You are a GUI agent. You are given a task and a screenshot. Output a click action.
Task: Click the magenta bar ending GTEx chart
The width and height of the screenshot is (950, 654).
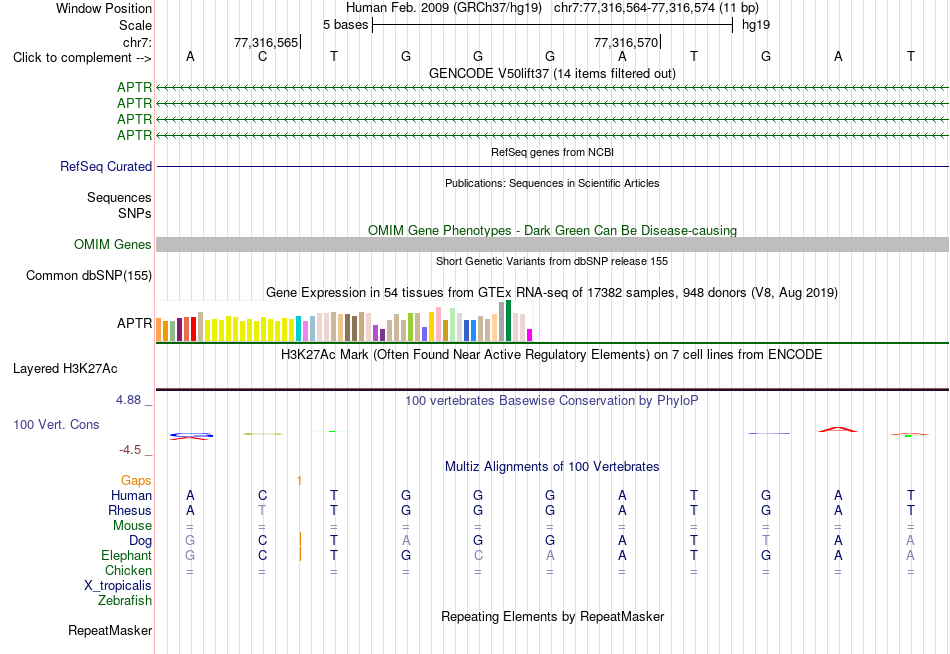[x=530, y=335]
